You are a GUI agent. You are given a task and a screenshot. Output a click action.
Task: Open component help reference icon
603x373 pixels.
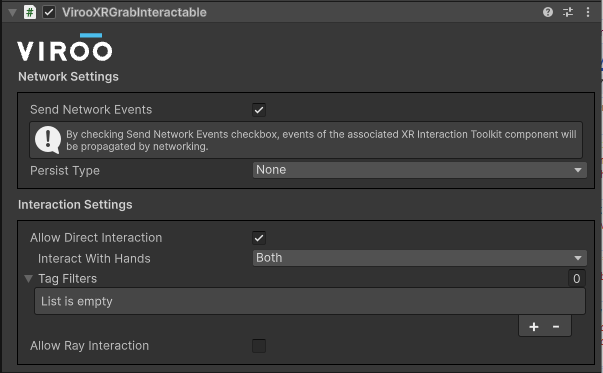(x=548, y=12)
